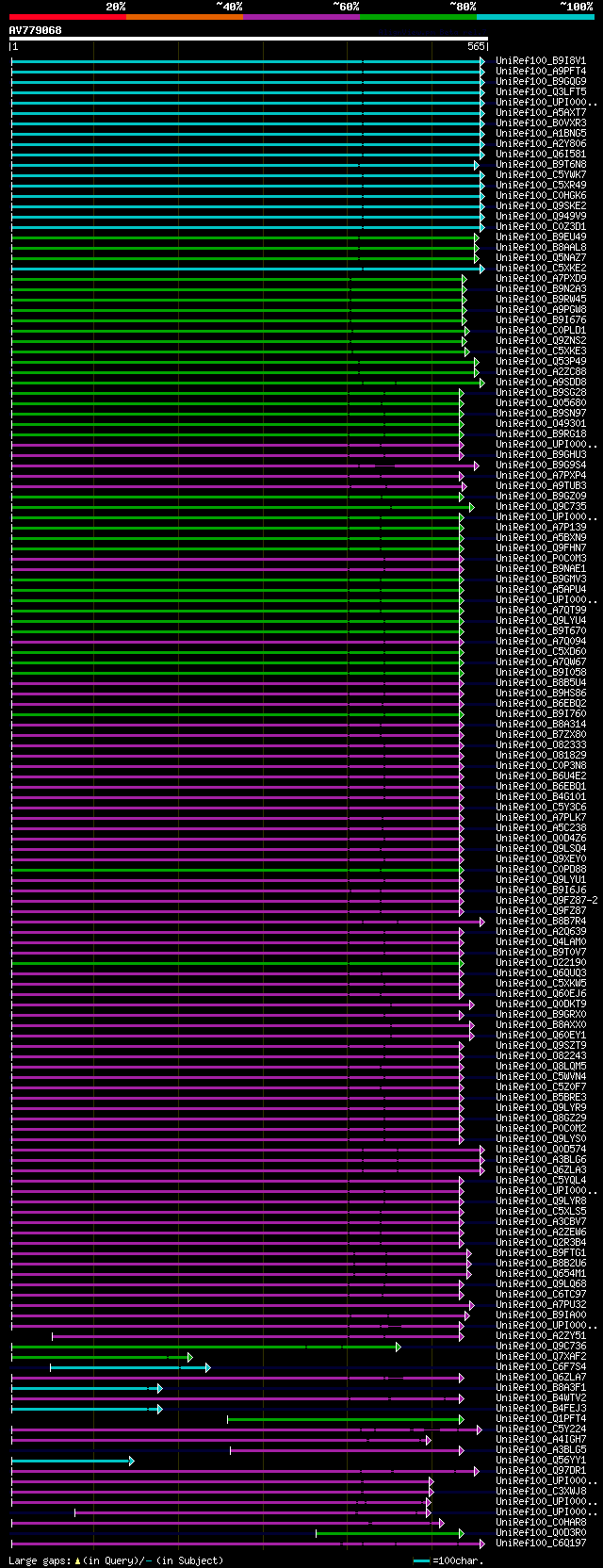Select hit label UniRef100_C5XKE3
603x1568 pixels.
coord(541,351)
